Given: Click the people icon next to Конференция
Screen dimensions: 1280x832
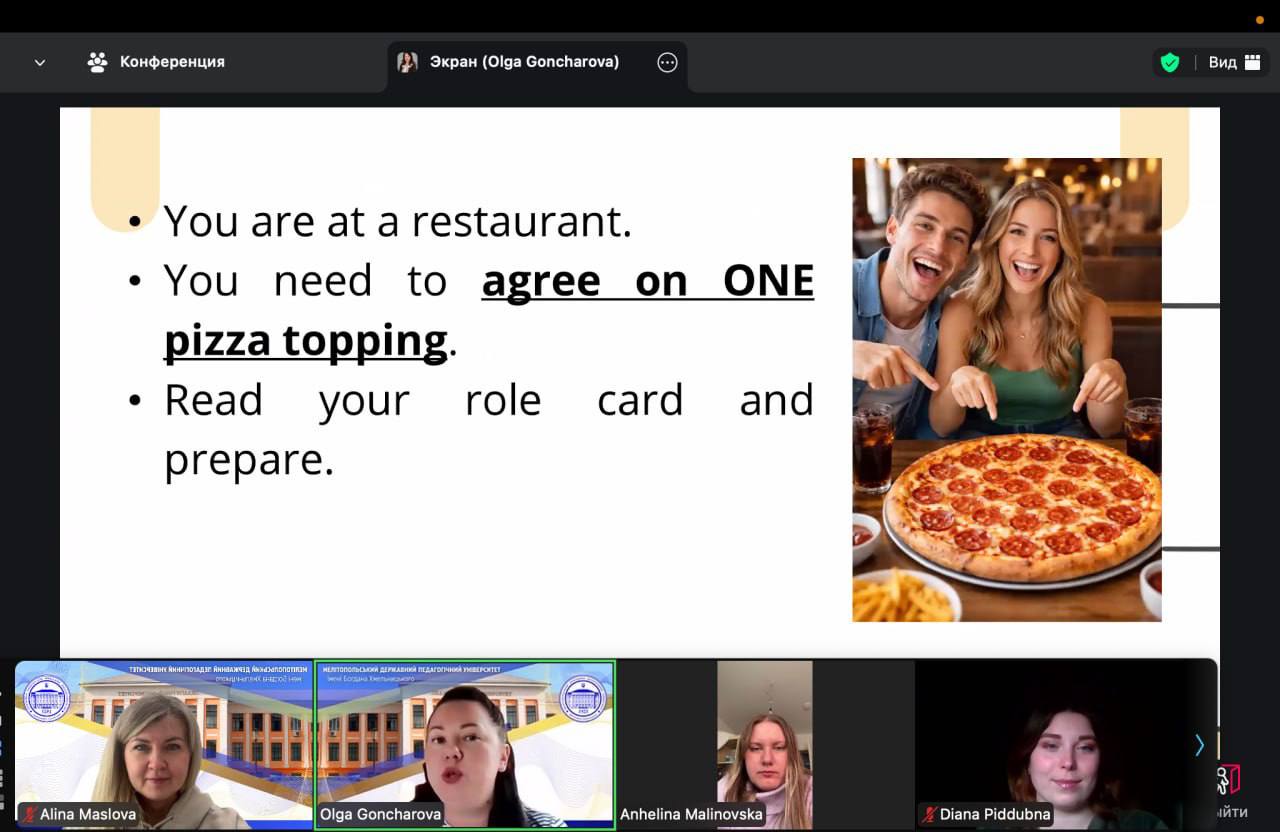Looking at the screenshot, I should [97, 62].
